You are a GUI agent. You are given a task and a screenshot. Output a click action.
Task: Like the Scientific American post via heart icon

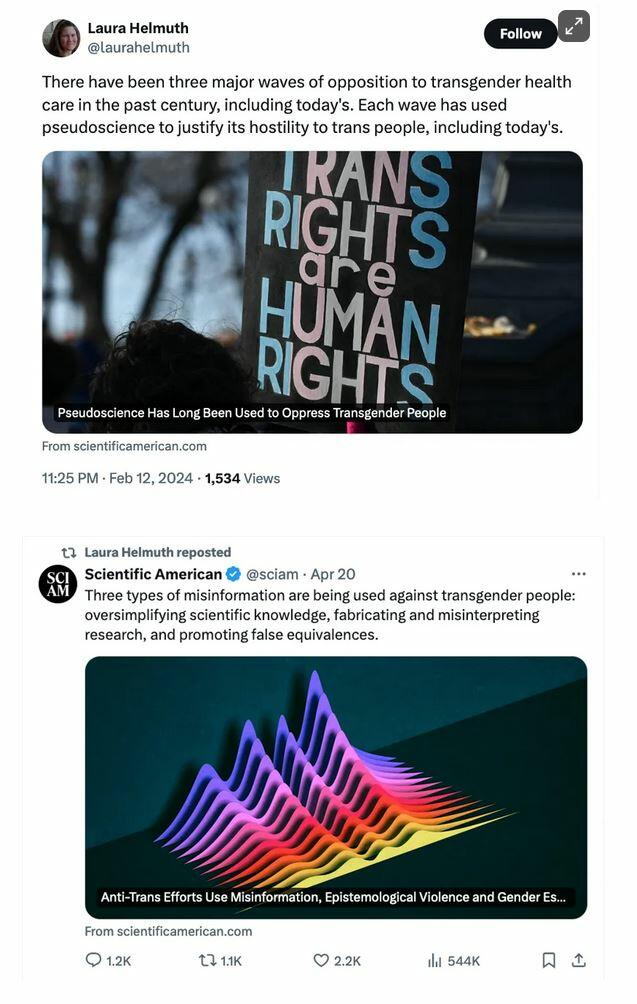coord(321,960)
